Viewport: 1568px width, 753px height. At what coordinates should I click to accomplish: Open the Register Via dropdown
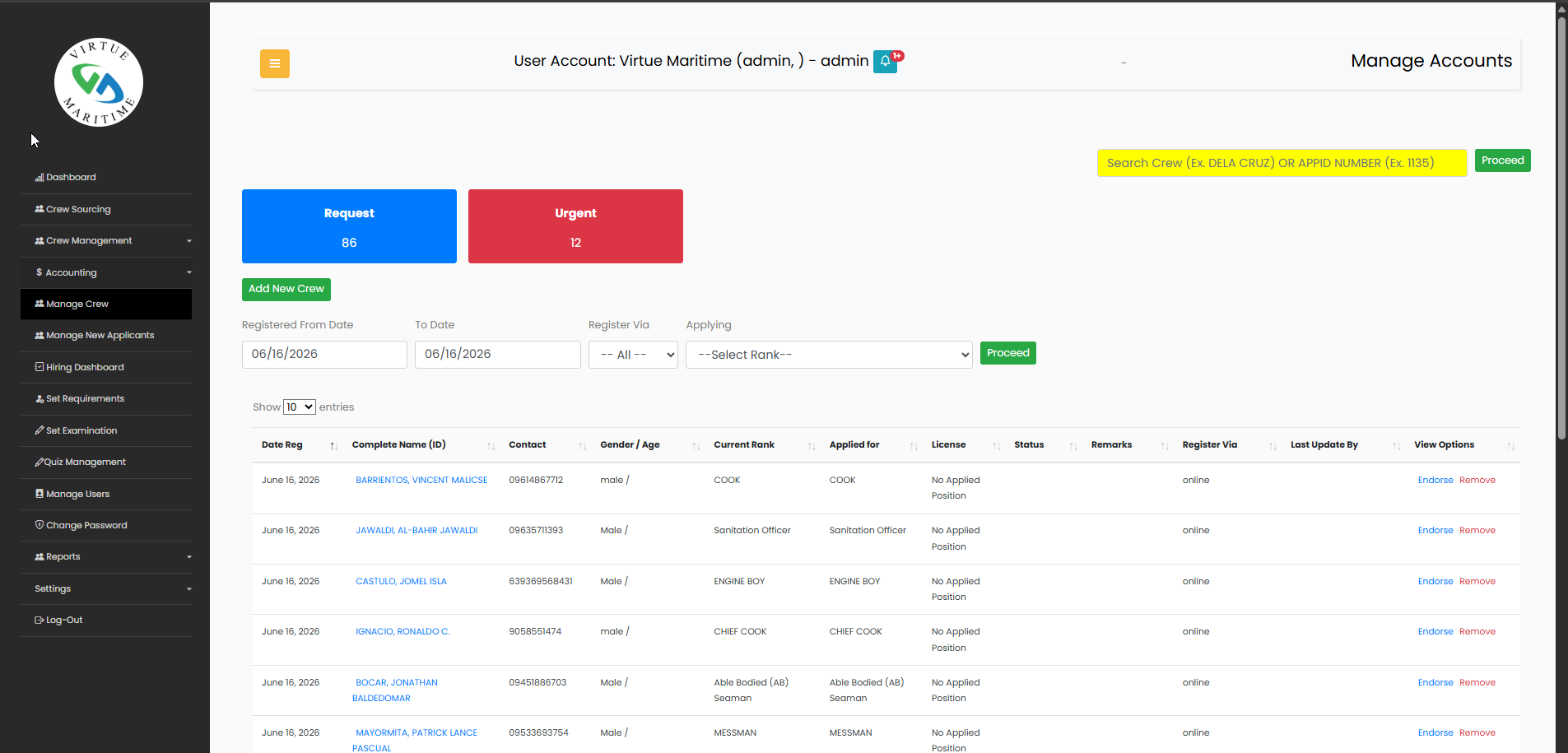coord(633,355)
